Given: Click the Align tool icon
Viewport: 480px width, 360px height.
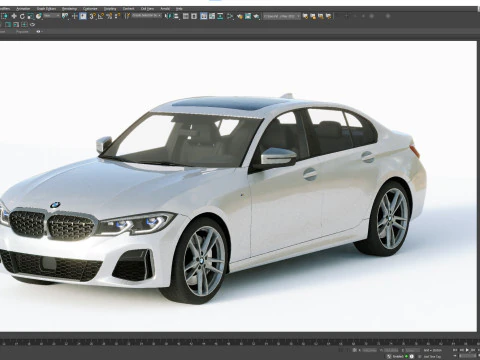Looking at the screenshot, I should [x=176, y=16].
